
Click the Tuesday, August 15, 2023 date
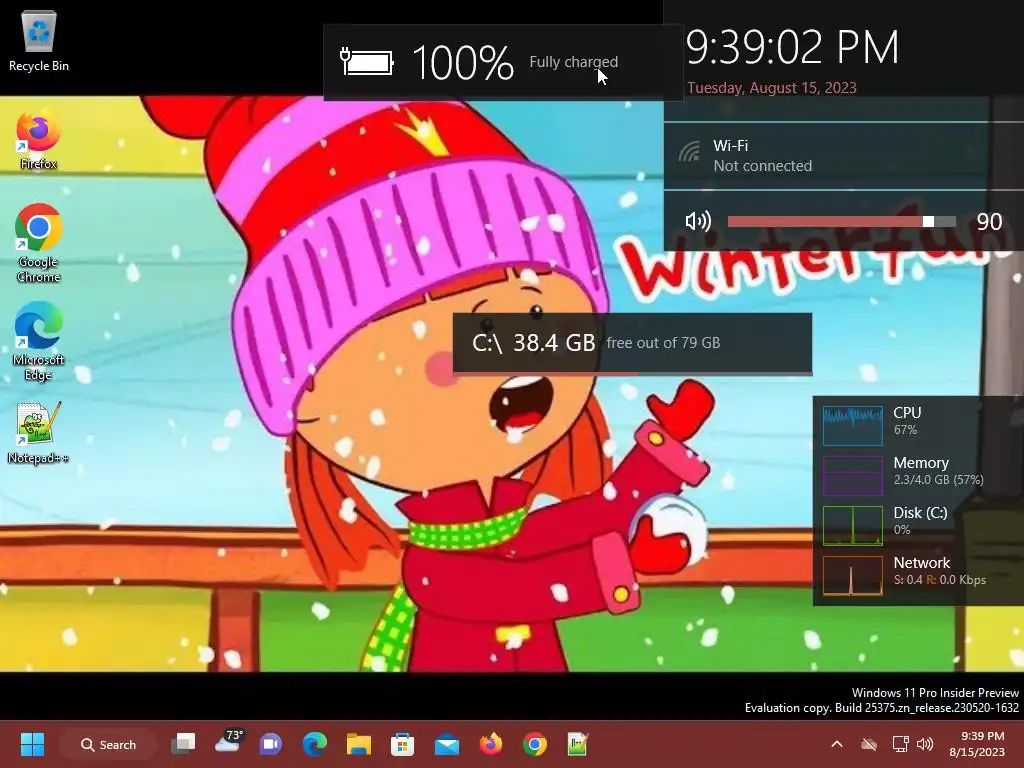coord(772,88)
